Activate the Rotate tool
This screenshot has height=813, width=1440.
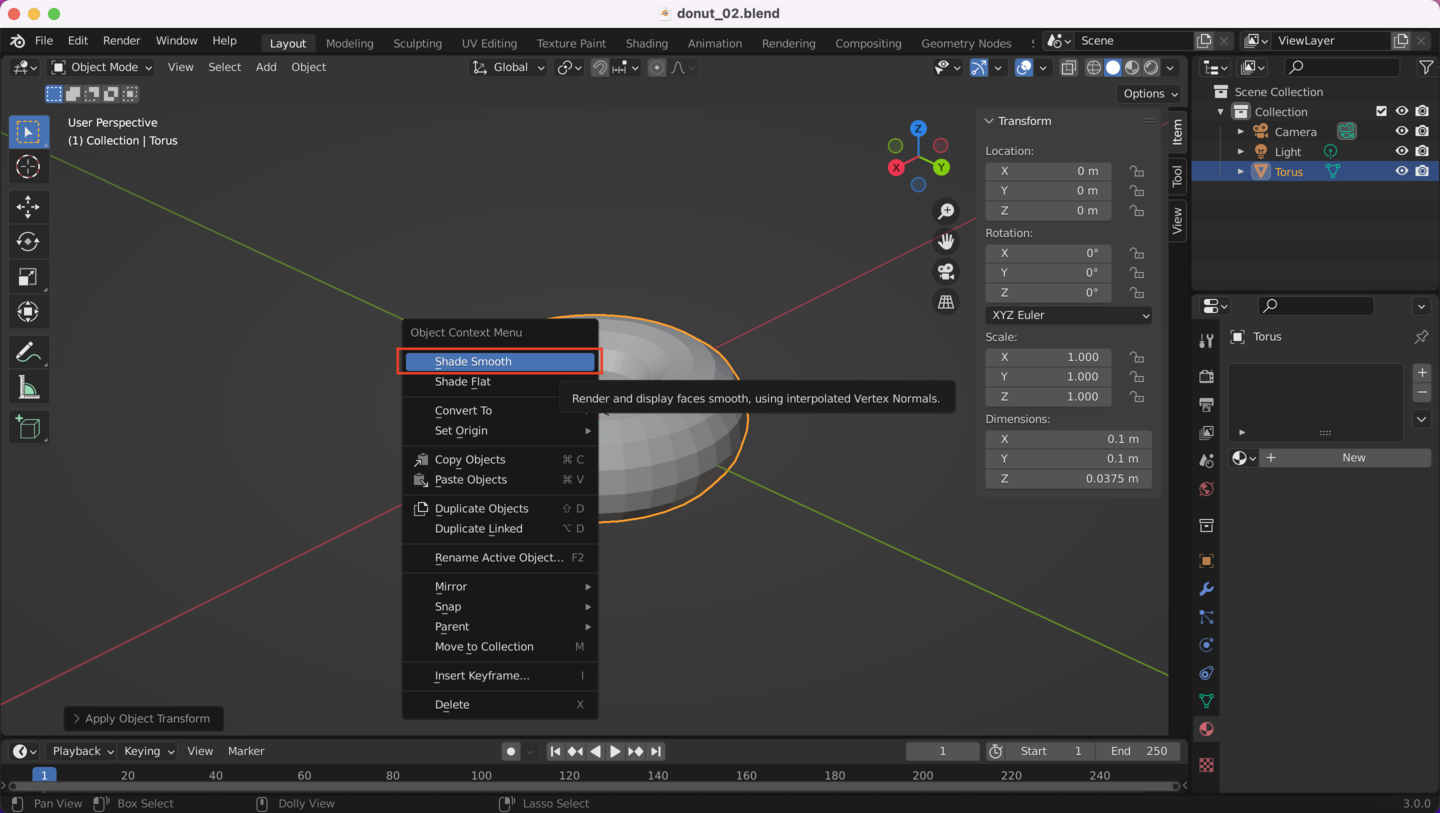28,242
